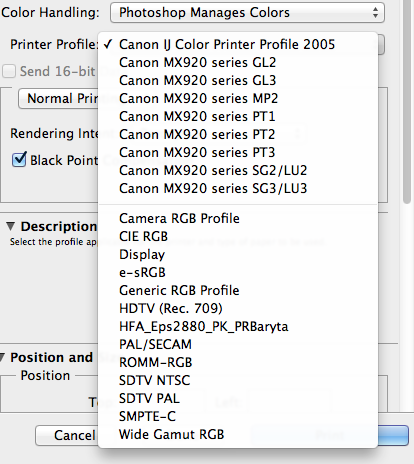Select Wide Gamut RGB profile
This screenshot has width=414, height=464.
(x=238, y=434)
